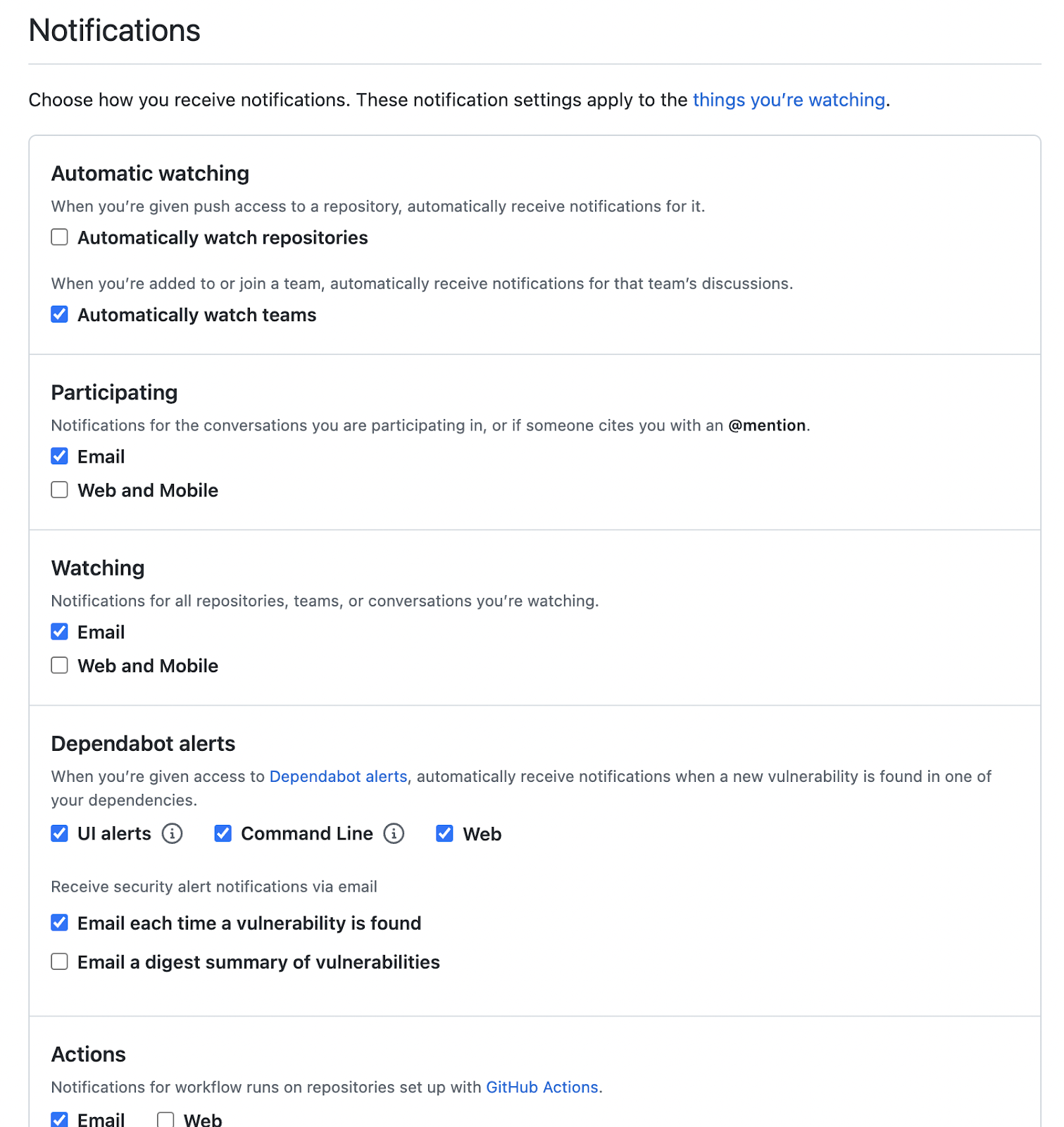Click the info icon next to UI alerts
The height and width of the screenshot is (1127, 1064).
(172, 834)
